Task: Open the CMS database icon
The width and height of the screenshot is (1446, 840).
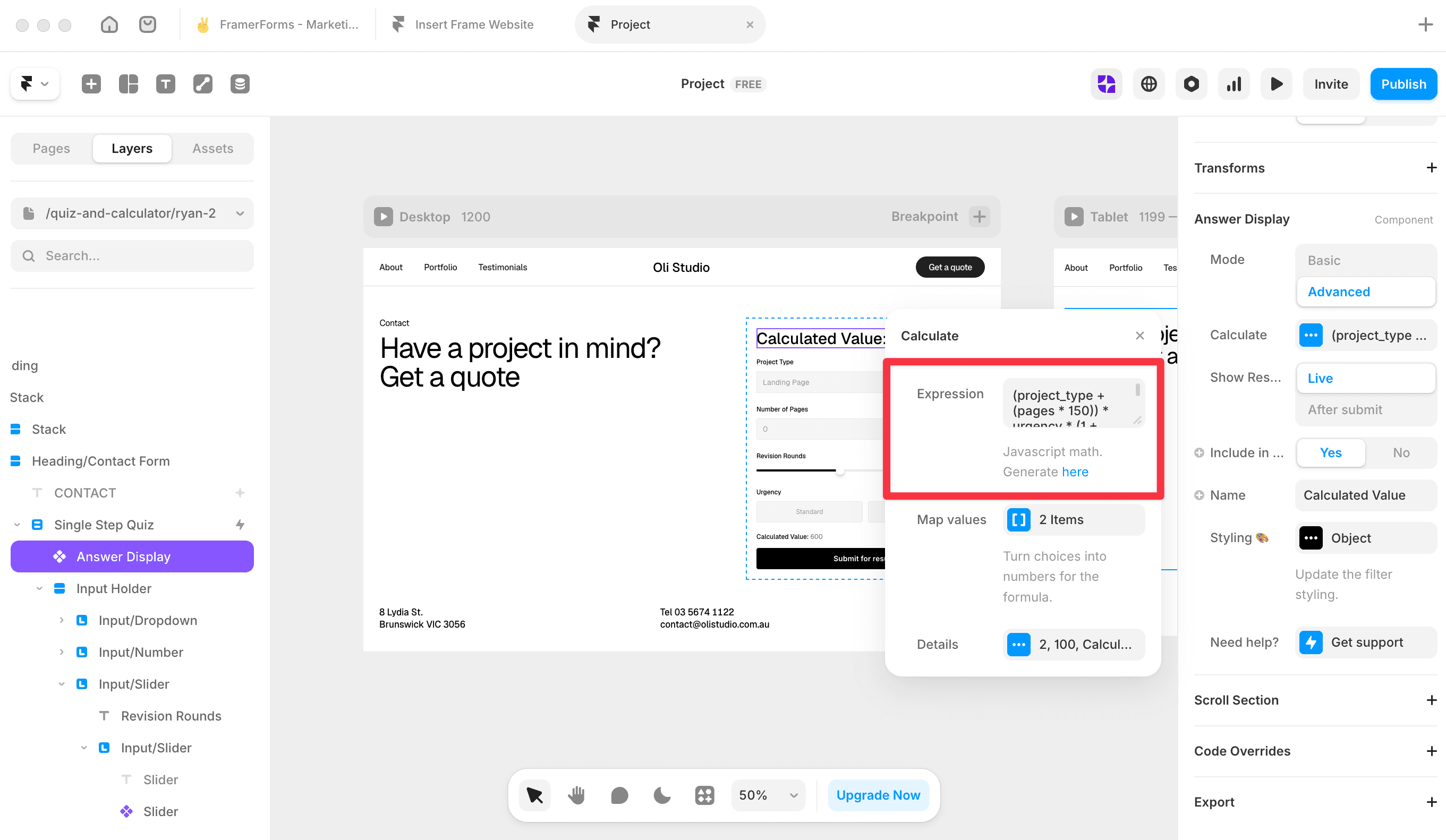Action: 240,84
